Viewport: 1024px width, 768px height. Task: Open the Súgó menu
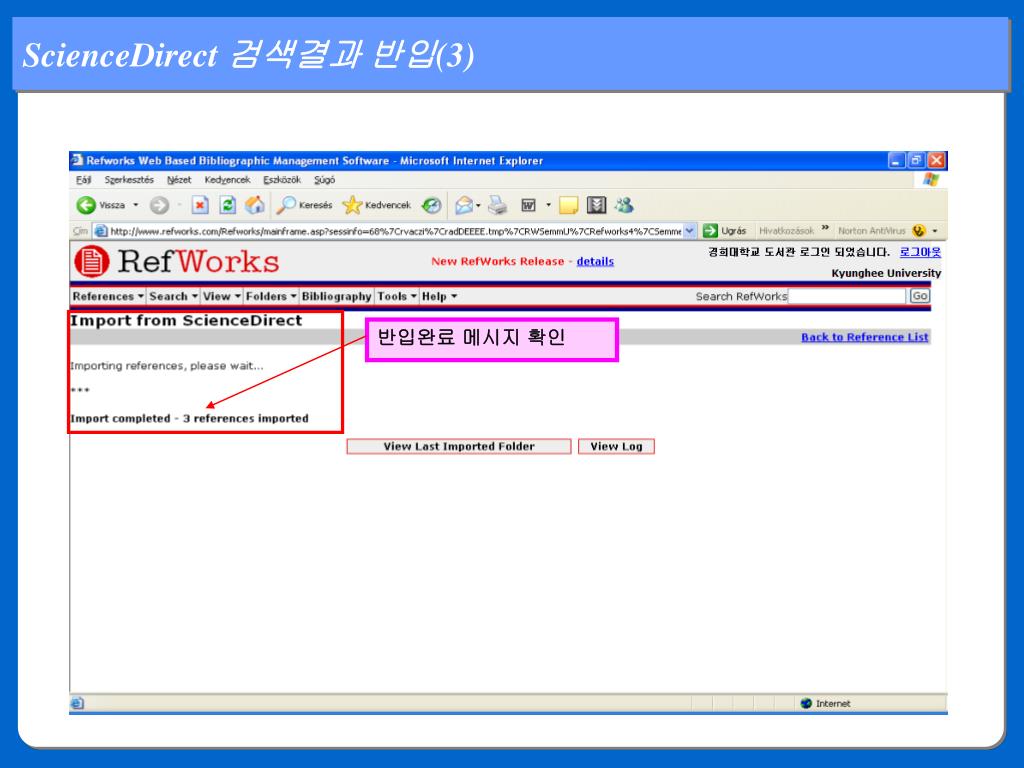point(325,180)
